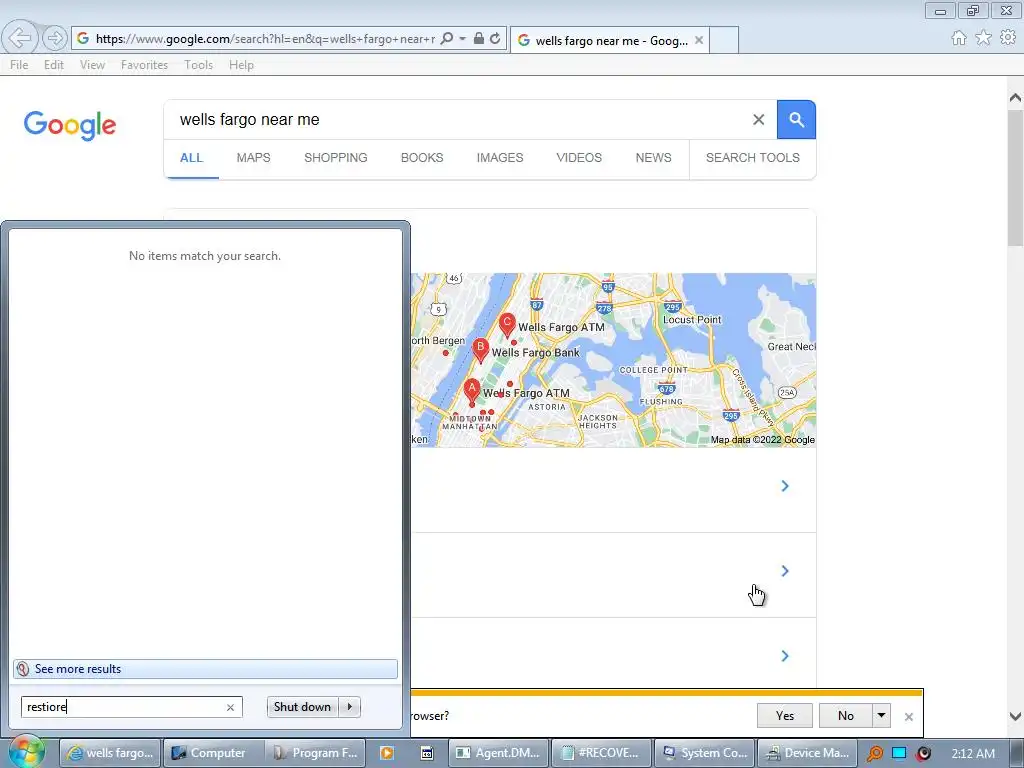The width and height of the screenshot is (1024, 768).
Task: Click the Shut down button
Action: click(x=302, y=707)
